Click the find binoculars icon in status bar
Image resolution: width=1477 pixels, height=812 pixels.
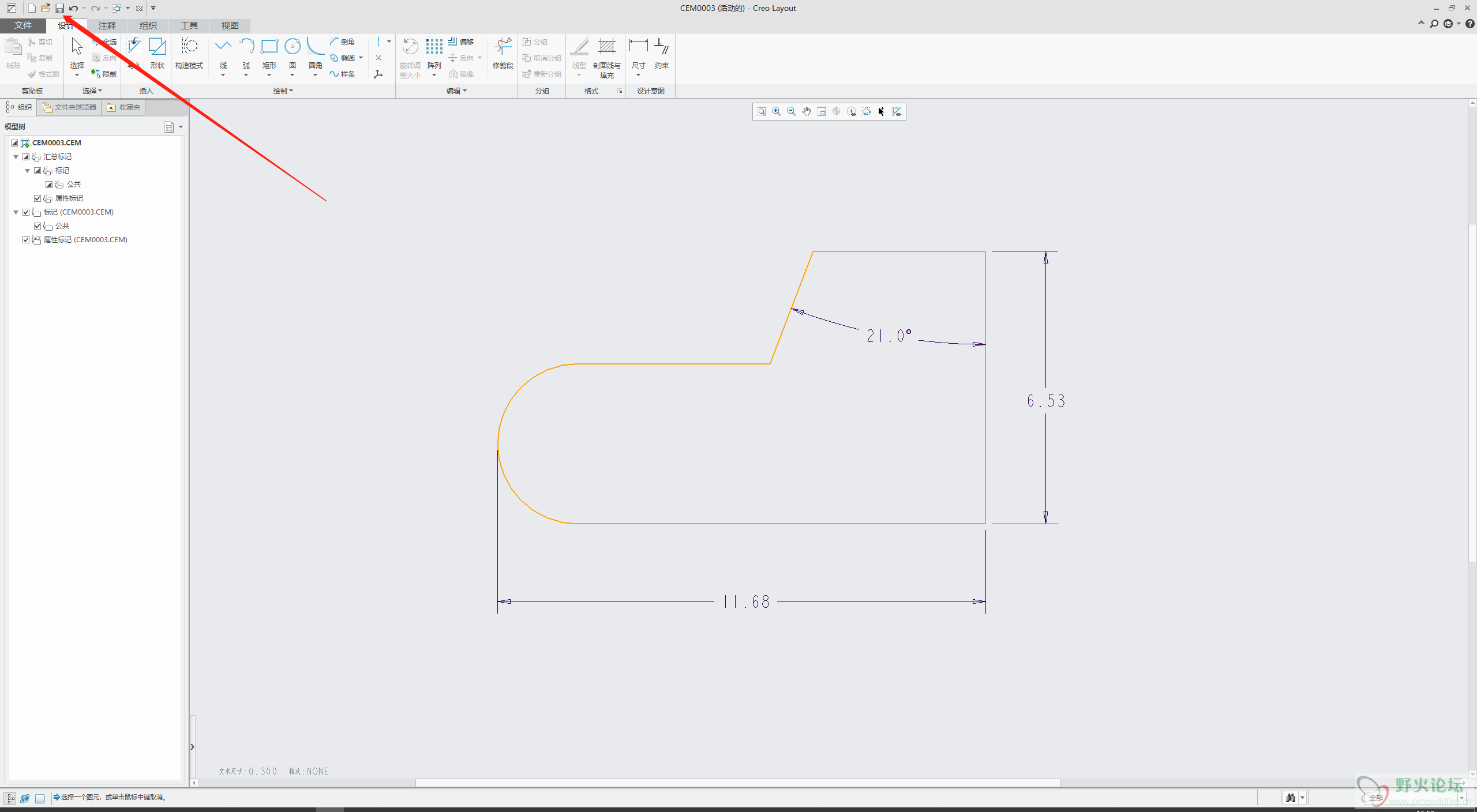pyautogui.click(x=1291, y=798)
